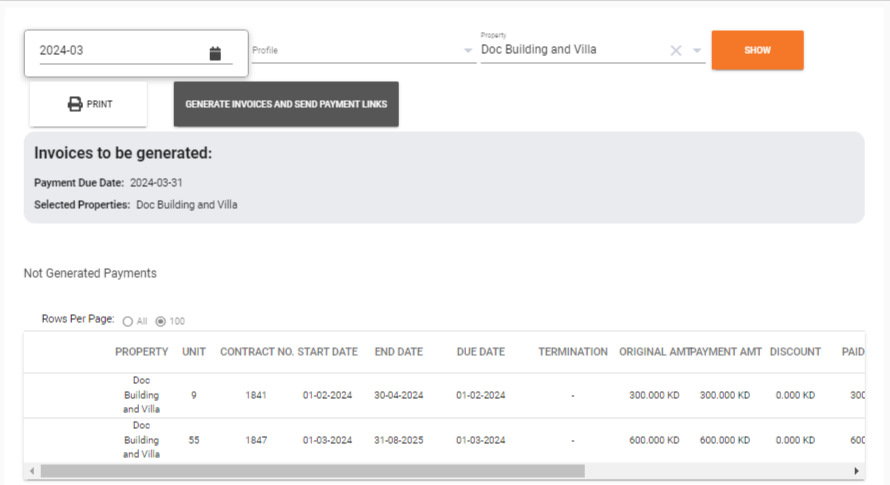This screenshot has height=485, width=890.
Task: Open the calendar date picker icon
Action: pyautogui.click(x=215, y=53)
